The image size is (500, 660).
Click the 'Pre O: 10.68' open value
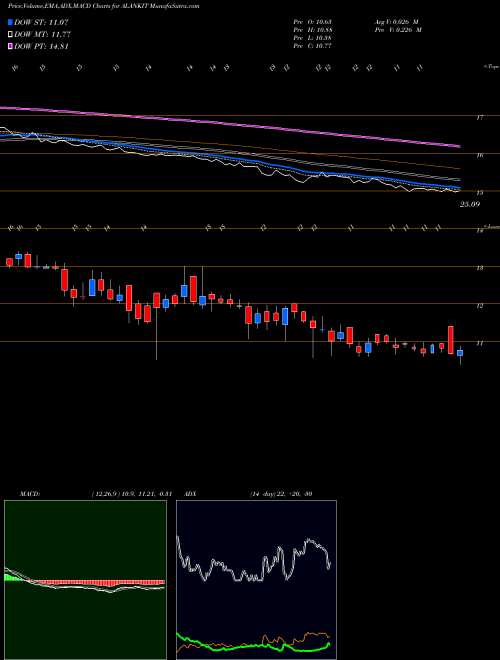[x=313, y=21]
